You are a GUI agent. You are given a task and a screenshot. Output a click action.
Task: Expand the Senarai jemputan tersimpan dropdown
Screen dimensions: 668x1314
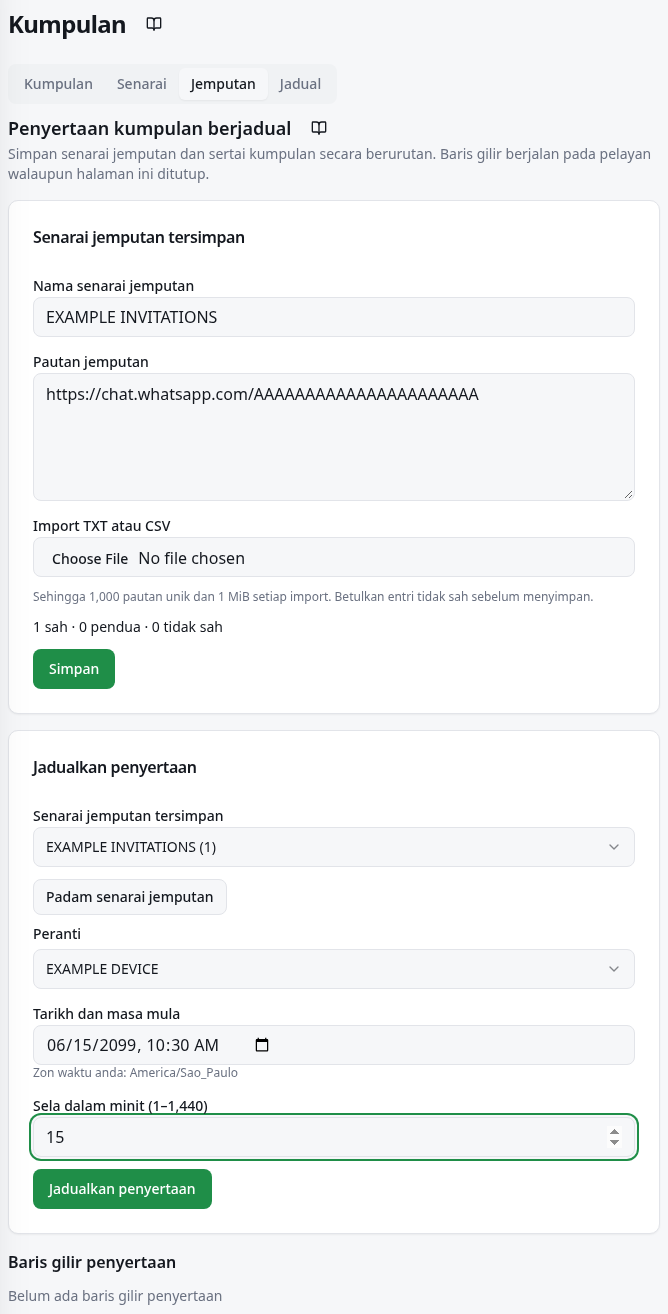[x=334, y=847]
